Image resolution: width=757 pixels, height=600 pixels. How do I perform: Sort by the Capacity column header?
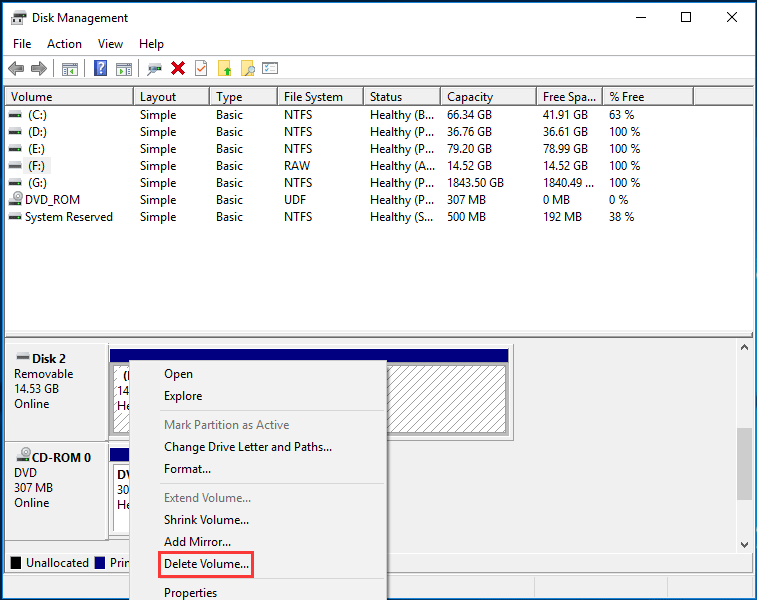[470, 97]
